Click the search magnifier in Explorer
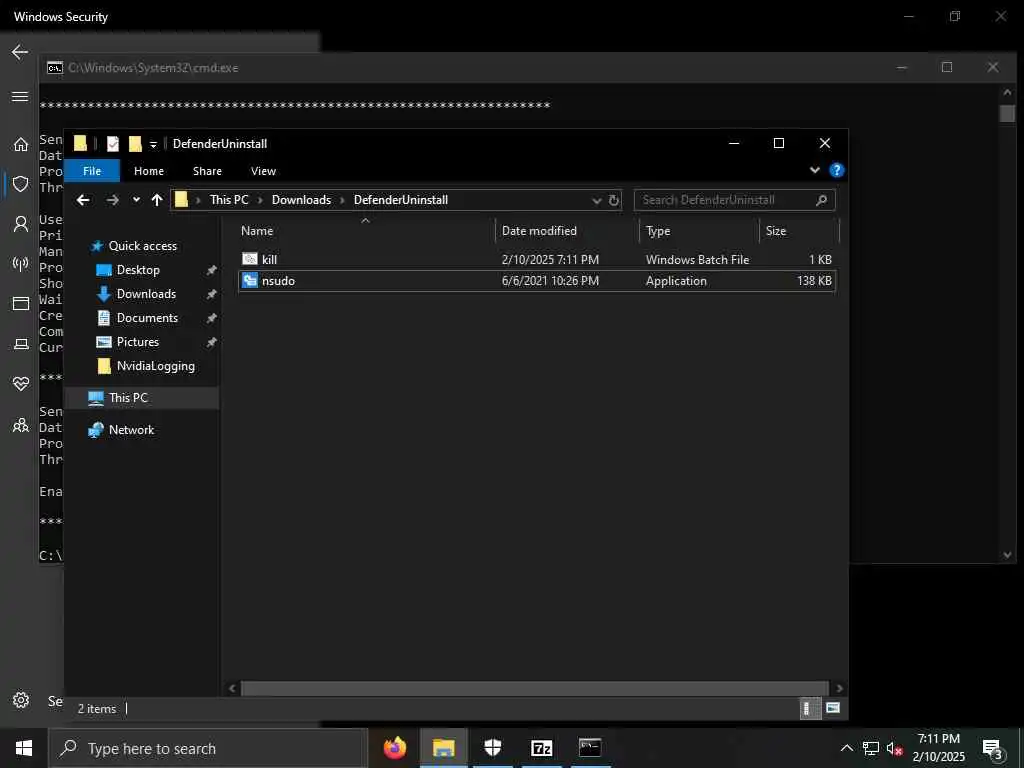1024x768 pixels. tap(822, 200)
